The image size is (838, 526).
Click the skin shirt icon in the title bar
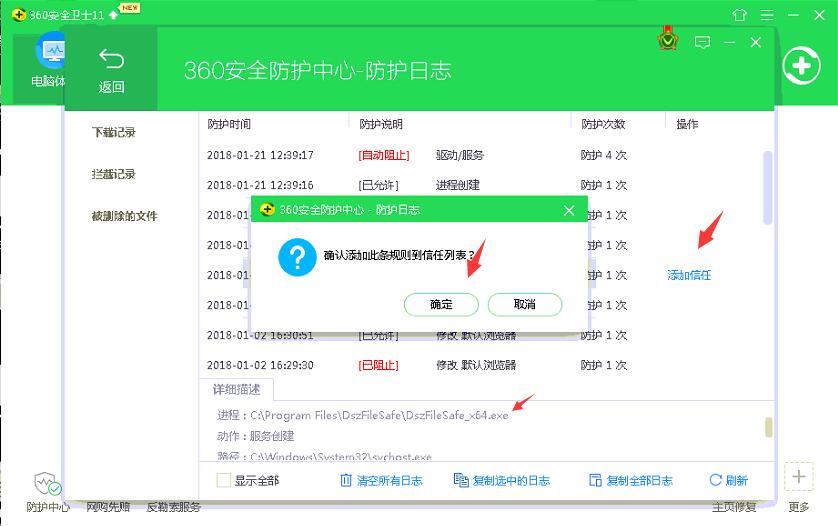(x=739, y=15)
